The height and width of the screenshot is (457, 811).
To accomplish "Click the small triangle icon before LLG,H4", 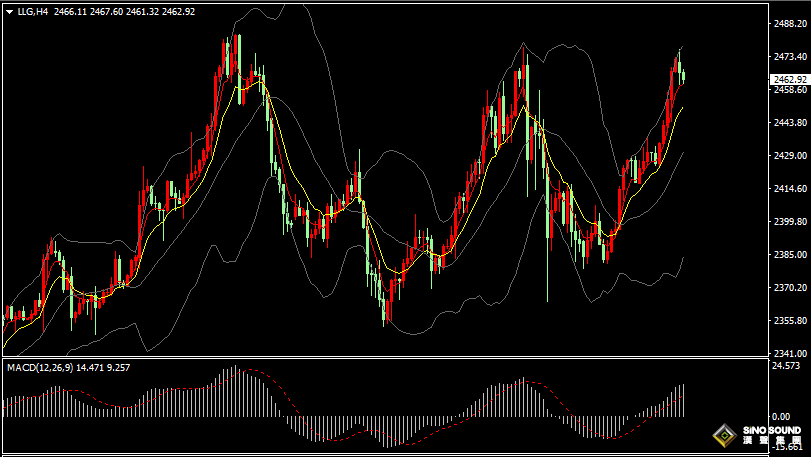I will pyautogui.click(x=10, y=11).
